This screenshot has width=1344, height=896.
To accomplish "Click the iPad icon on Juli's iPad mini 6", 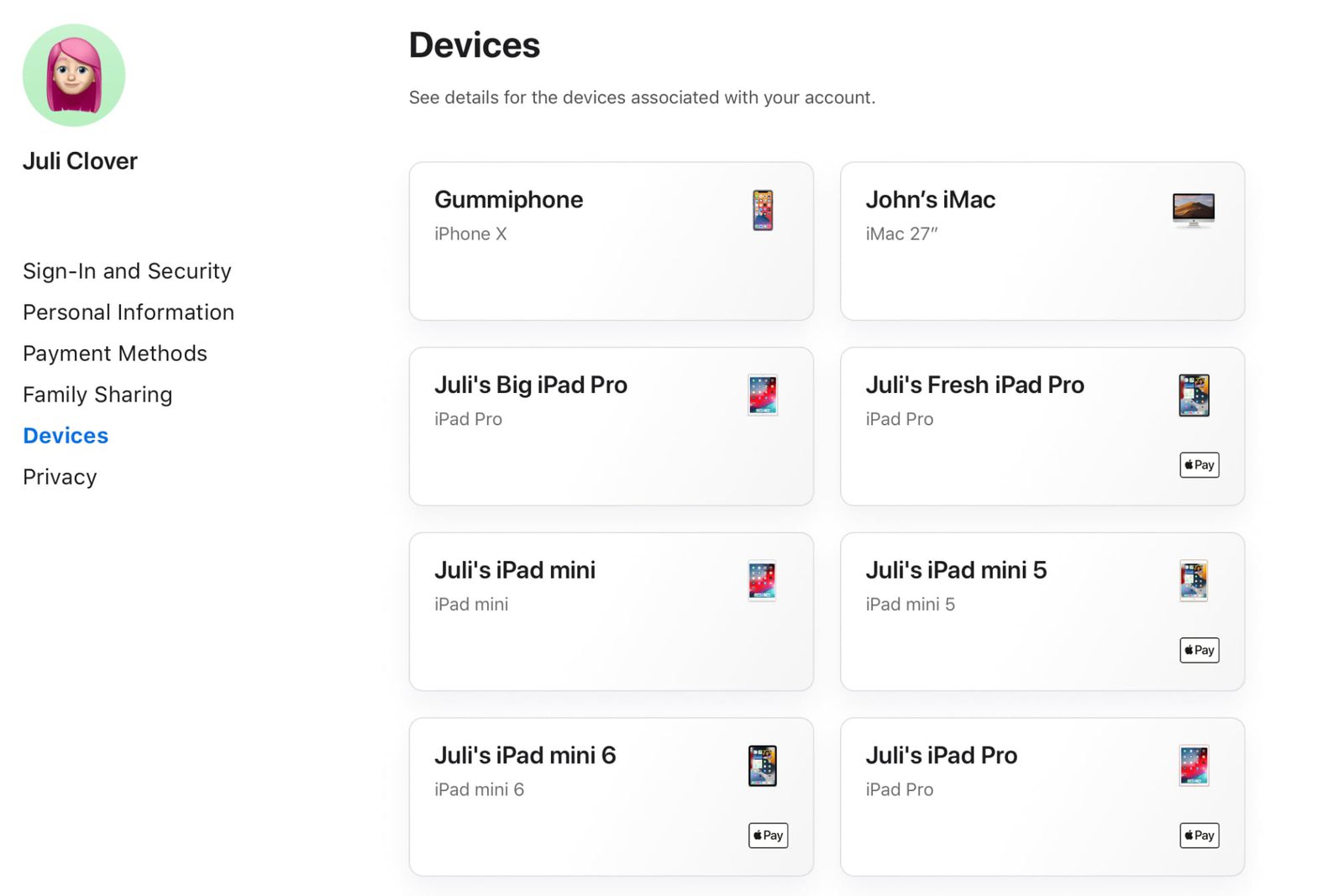I will 761,765.
